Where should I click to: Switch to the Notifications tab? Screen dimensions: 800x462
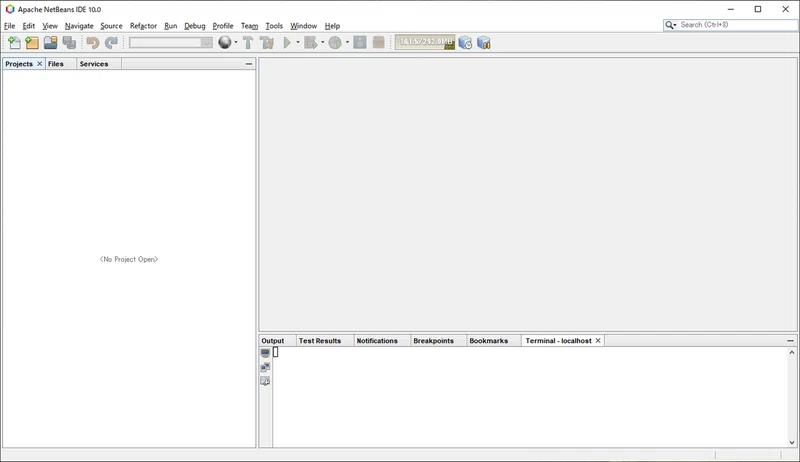[x=377, y=341]
